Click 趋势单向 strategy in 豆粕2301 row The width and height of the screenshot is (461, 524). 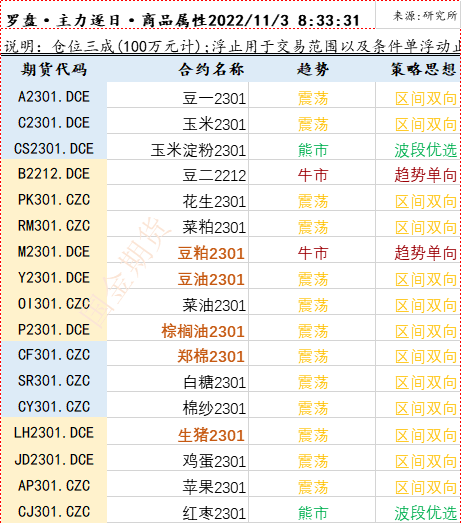(426, 253)
